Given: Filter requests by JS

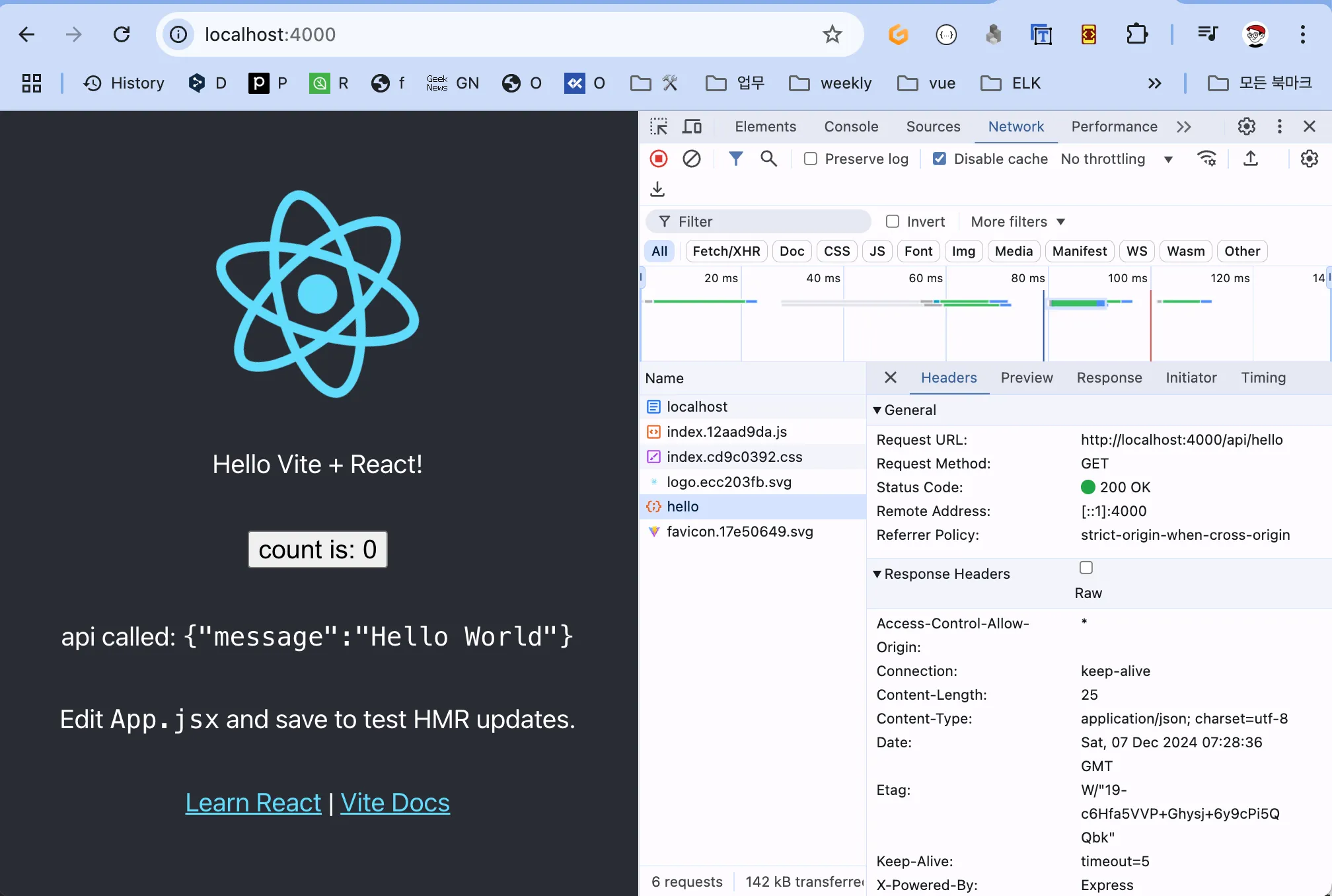Looking at the screenshot, I should click(877, 251).
